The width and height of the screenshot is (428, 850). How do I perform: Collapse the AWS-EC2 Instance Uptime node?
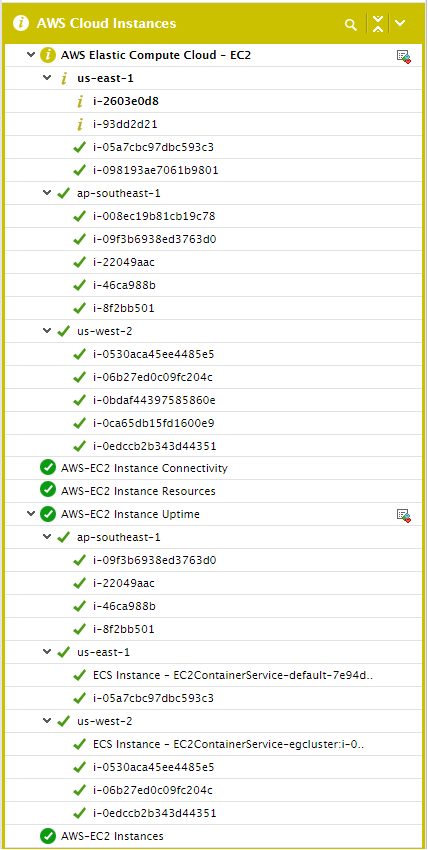coord(31,514)
